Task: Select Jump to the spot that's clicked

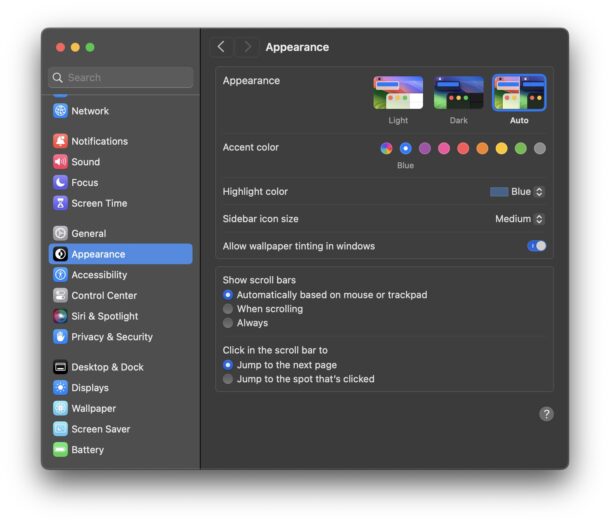Action: pos(228,379)
